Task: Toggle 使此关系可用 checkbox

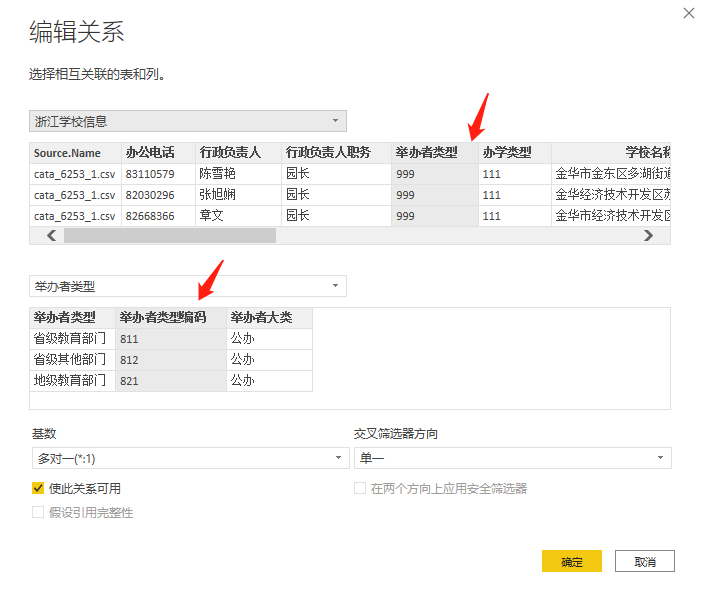Action: click(x=38, y=489)
